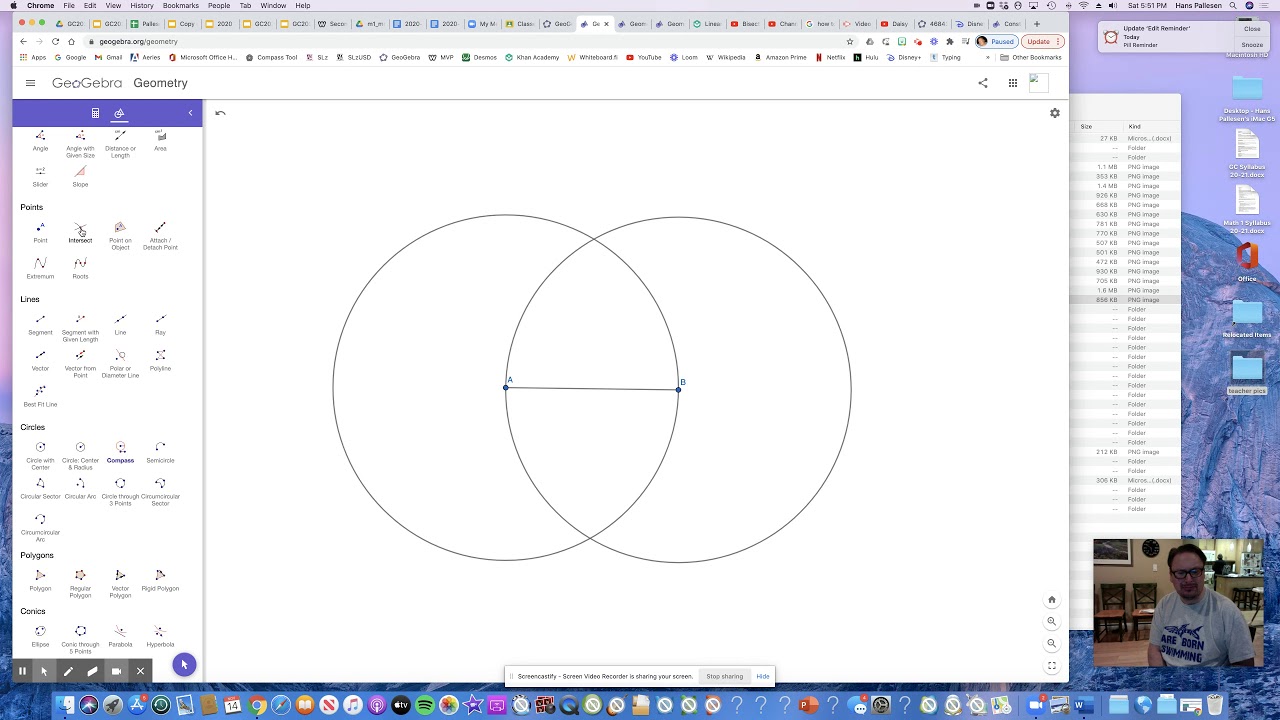Select the Best Fit Line tool

pos(40,397)
